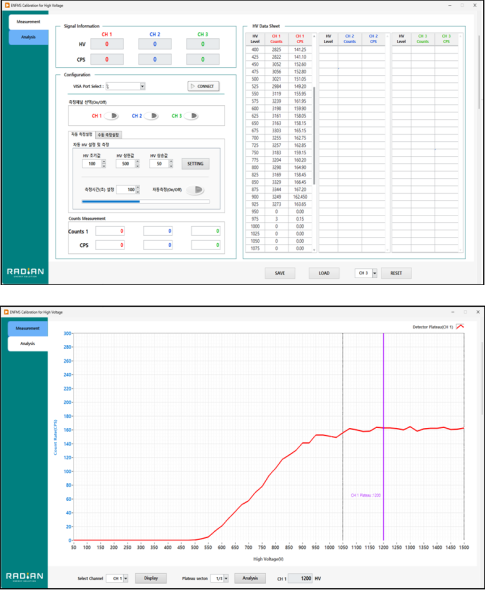485x590 pixels.
Task: Toggle the auto measurement On/Off switch beside the time field
Action: (196, 190)
